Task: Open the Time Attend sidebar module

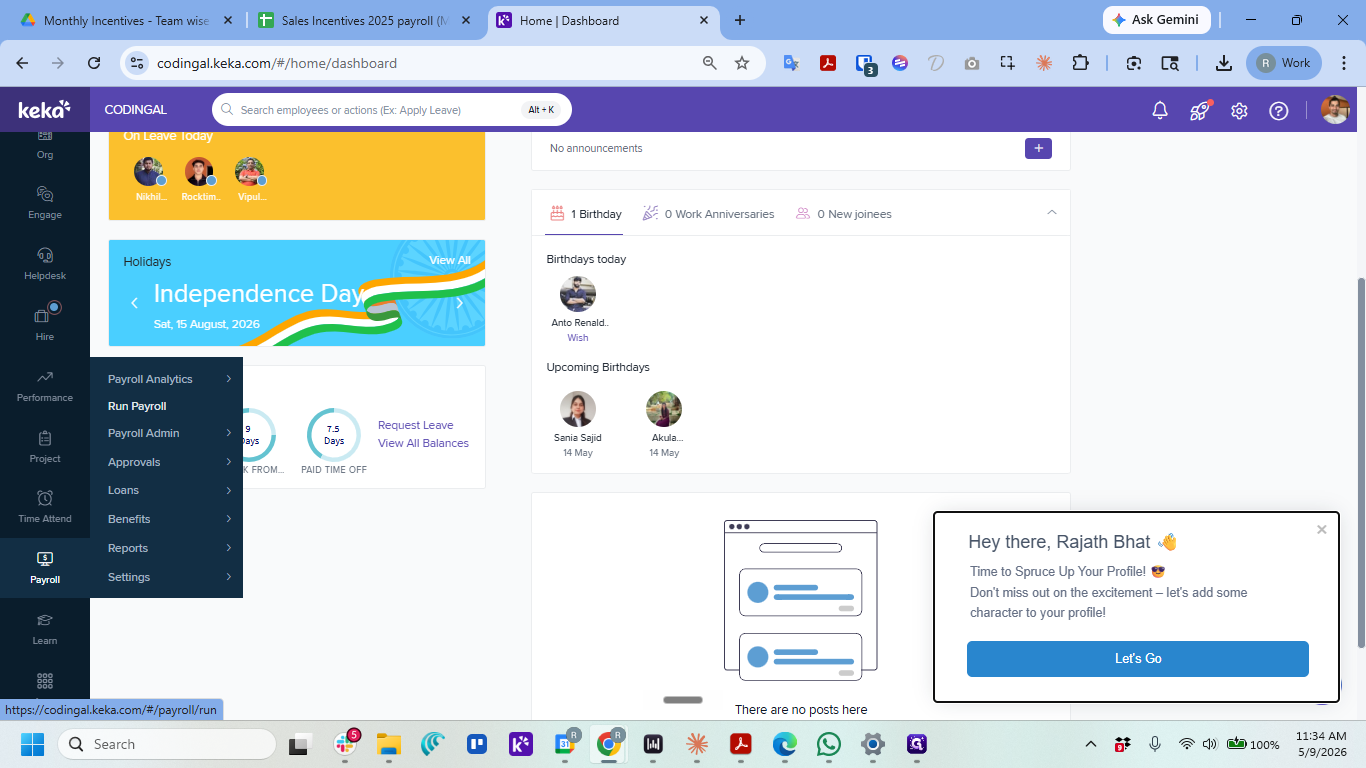Action: click(x=45, y=506)
